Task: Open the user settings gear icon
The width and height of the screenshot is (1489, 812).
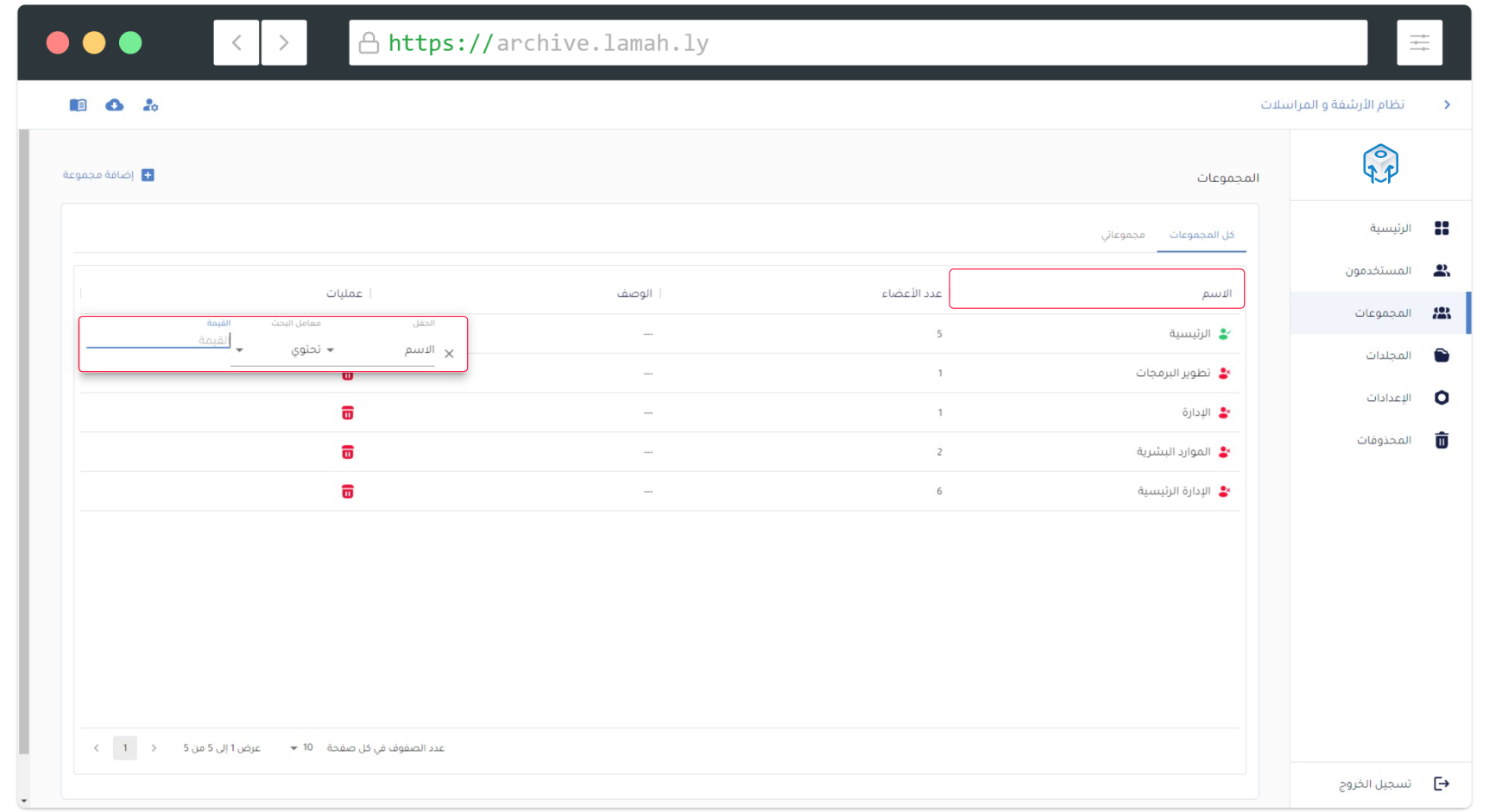Action: 151,105
